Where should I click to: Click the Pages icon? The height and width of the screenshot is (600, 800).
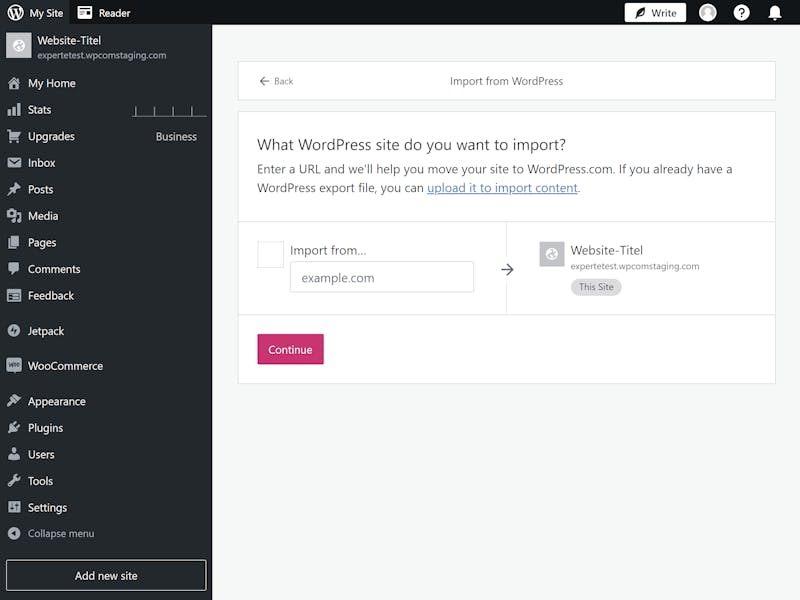14,242
